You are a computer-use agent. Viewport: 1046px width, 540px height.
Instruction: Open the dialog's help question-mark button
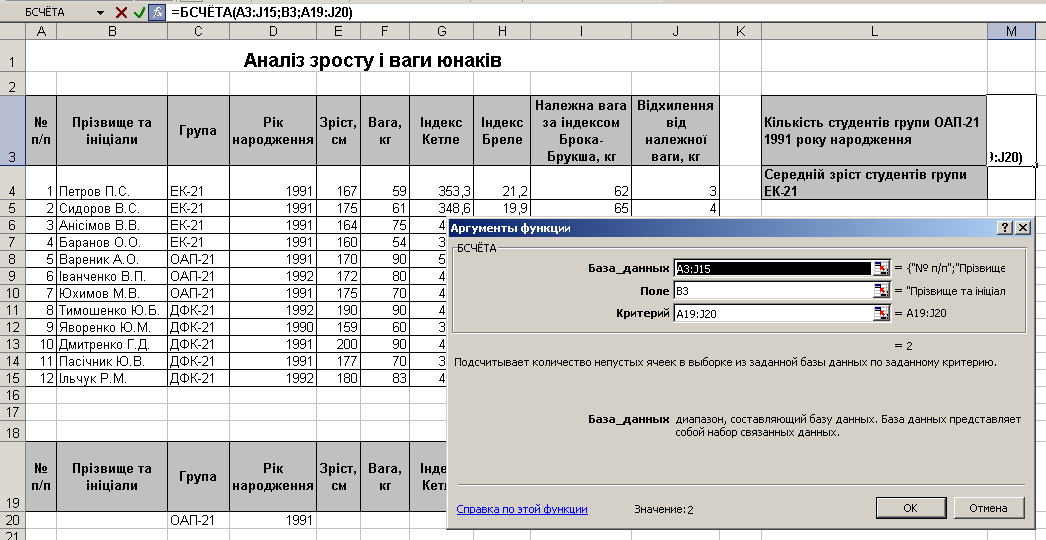click(x=1005, y=228)
